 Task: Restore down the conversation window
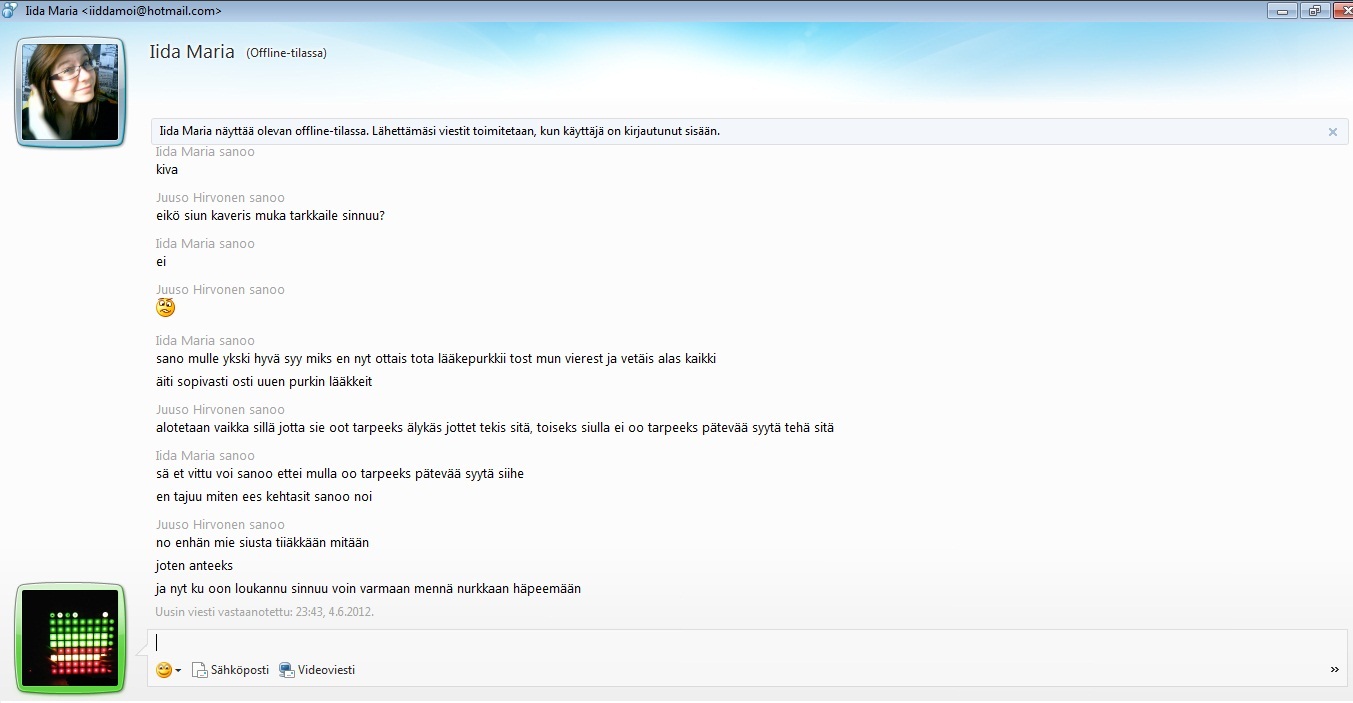coord(1314,10)
